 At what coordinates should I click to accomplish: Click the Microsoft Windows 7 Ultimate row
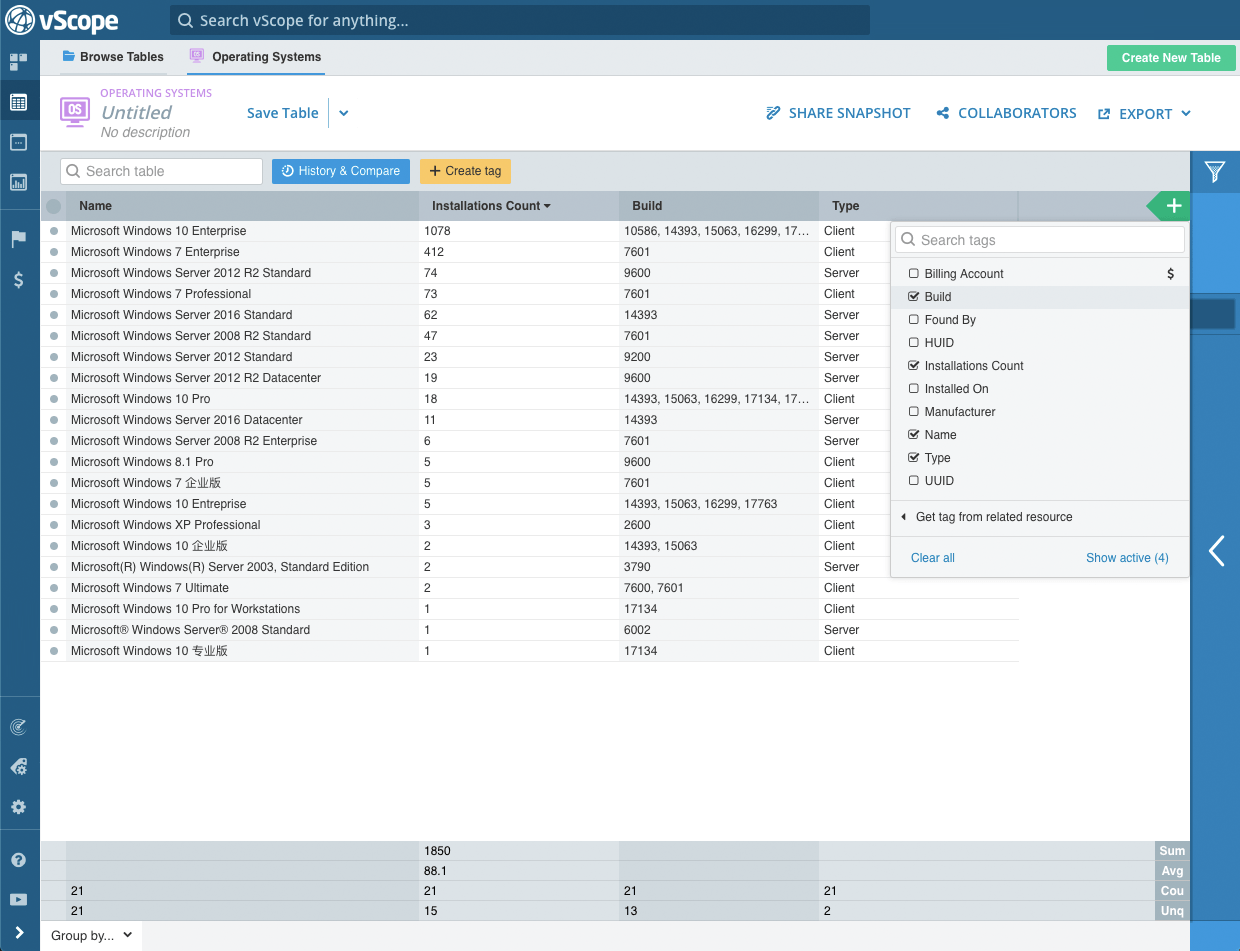530,588
